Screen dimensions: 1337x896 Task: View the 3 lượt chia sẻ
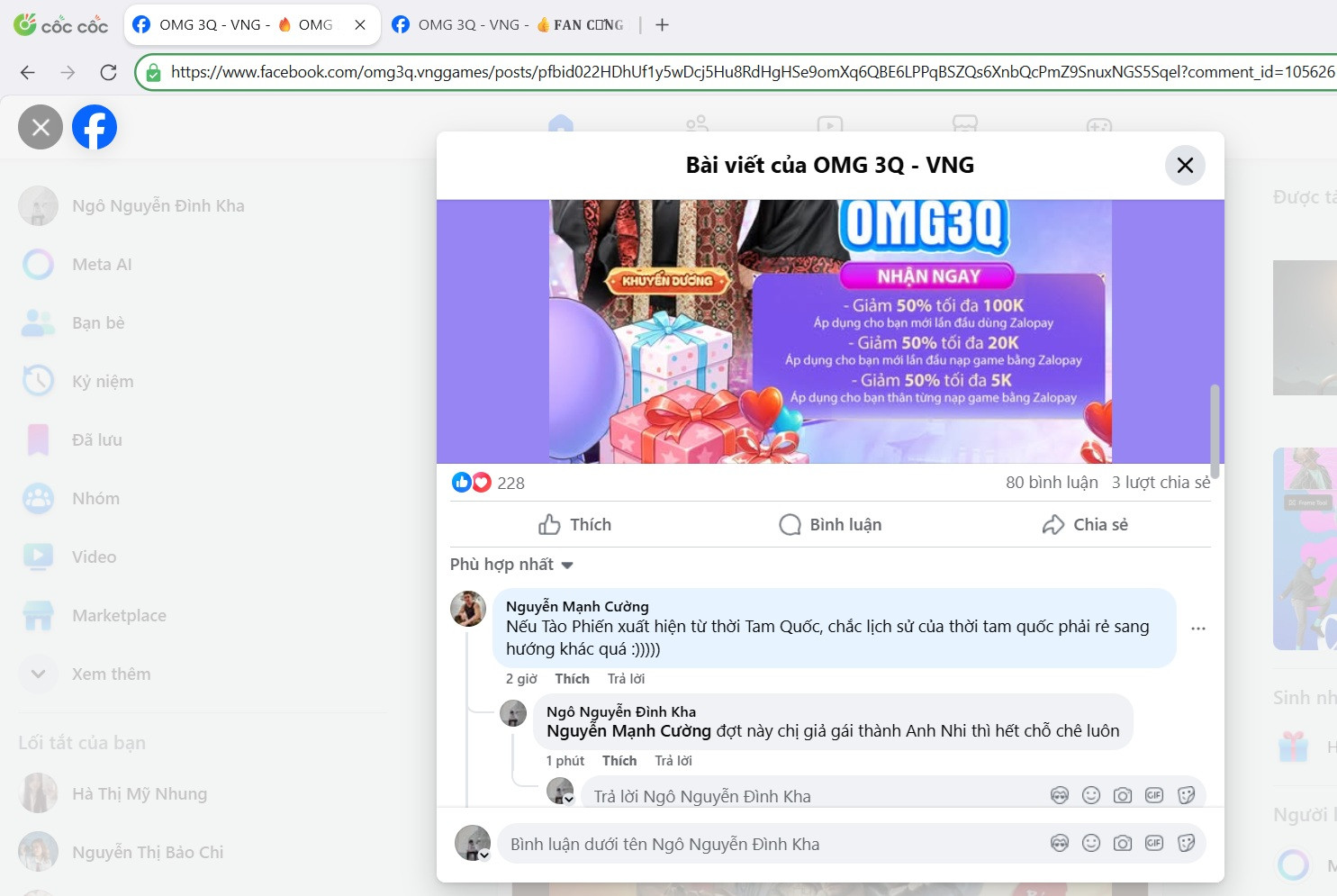(1161, 483)
